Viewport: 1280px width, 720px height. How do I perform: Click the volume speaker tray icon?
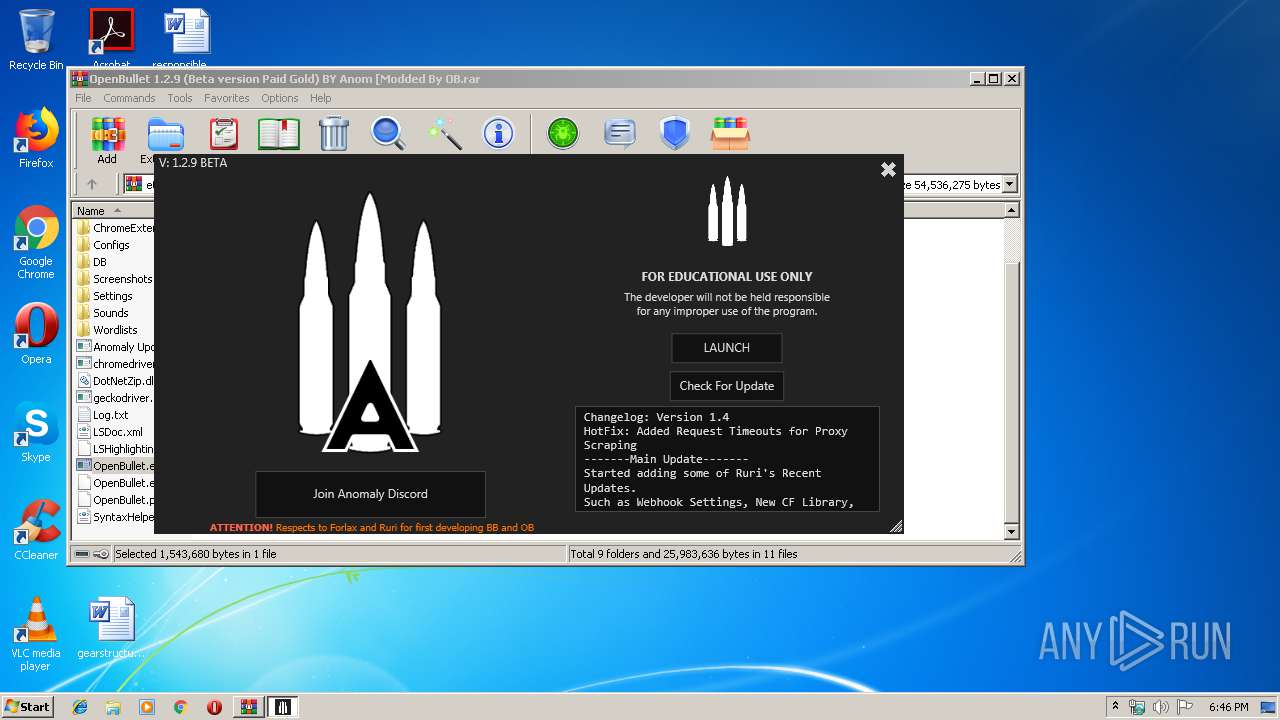(1161, 707)
